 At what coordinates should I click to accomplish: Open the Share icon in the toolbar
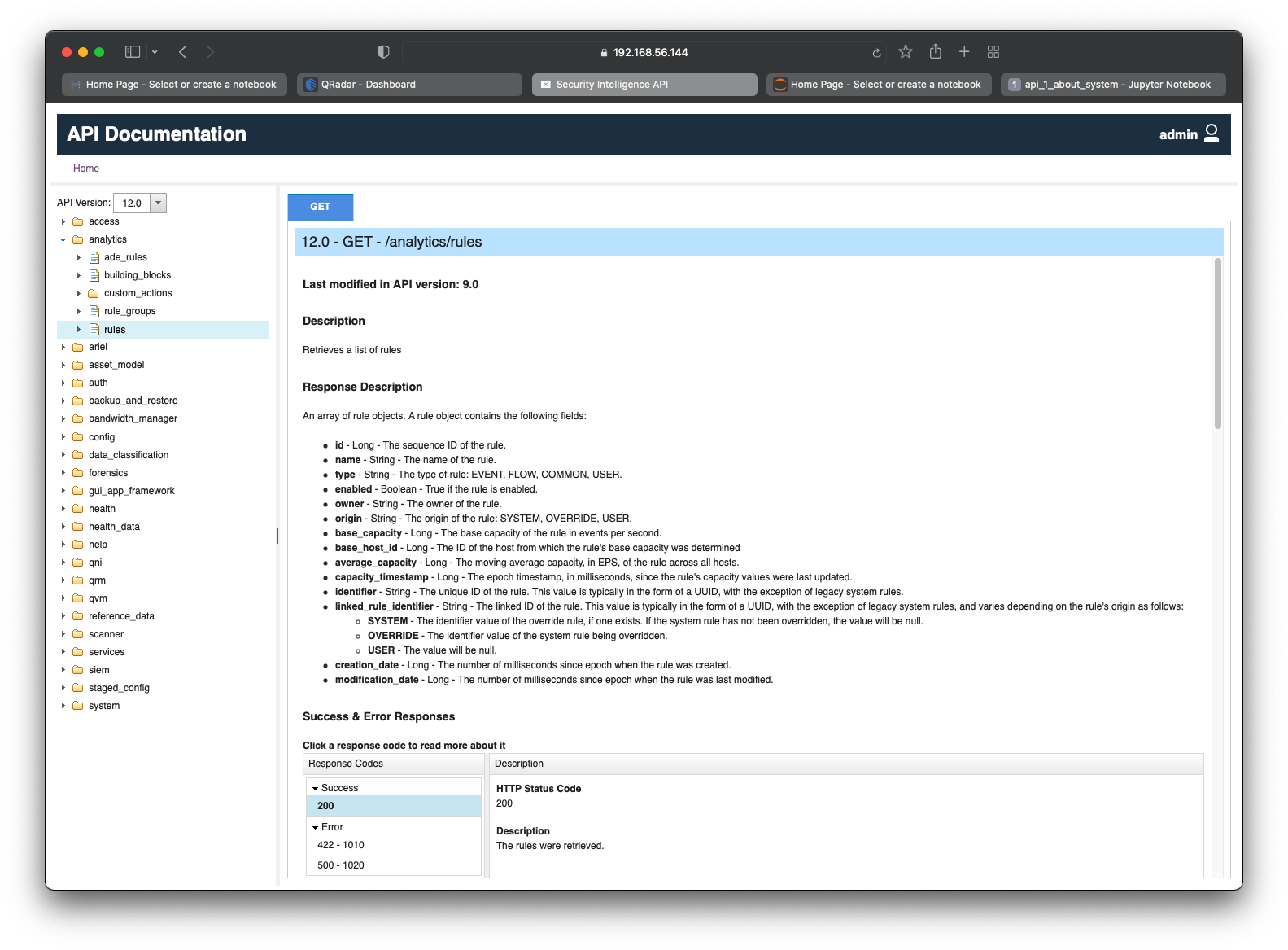click(936, 51)
